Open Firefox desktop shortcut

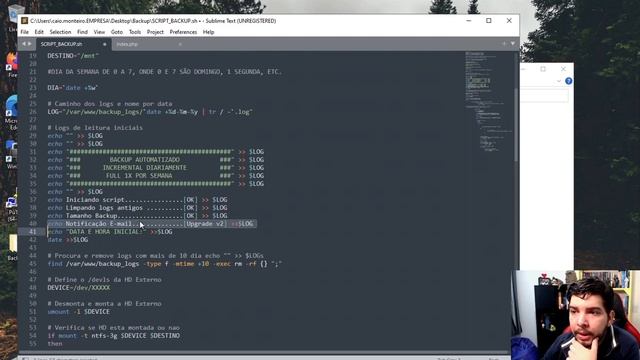point(12,64)
